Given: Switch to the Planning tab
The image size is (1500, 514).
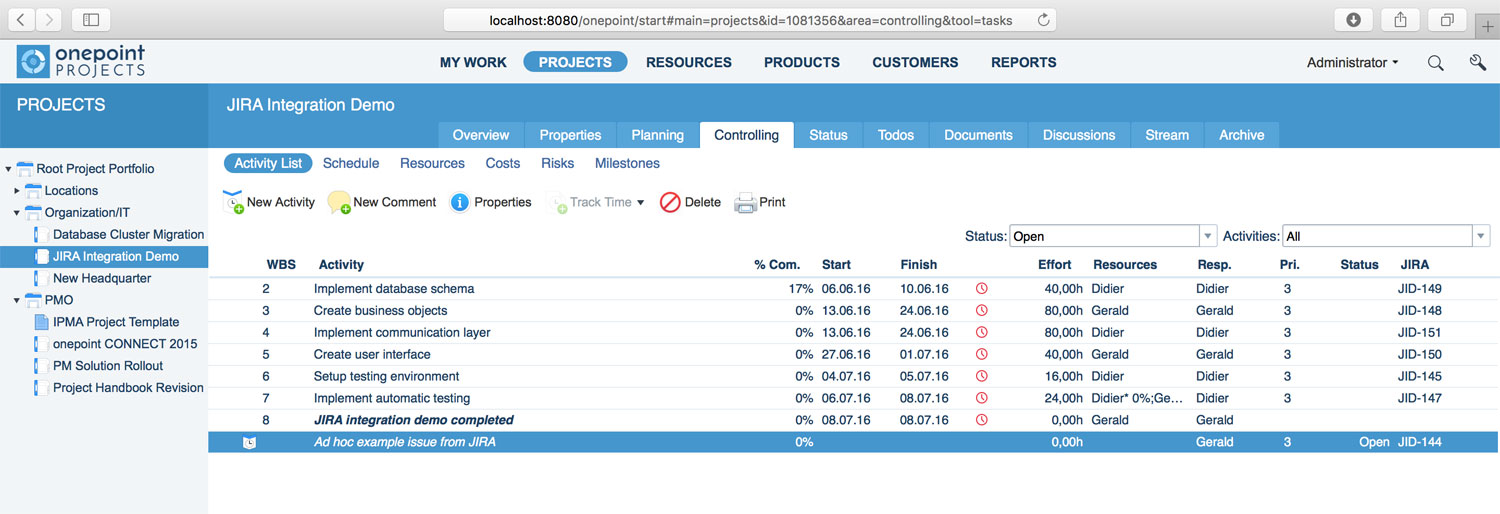Looking at the screenshot, I should click(x=657, y=135).
